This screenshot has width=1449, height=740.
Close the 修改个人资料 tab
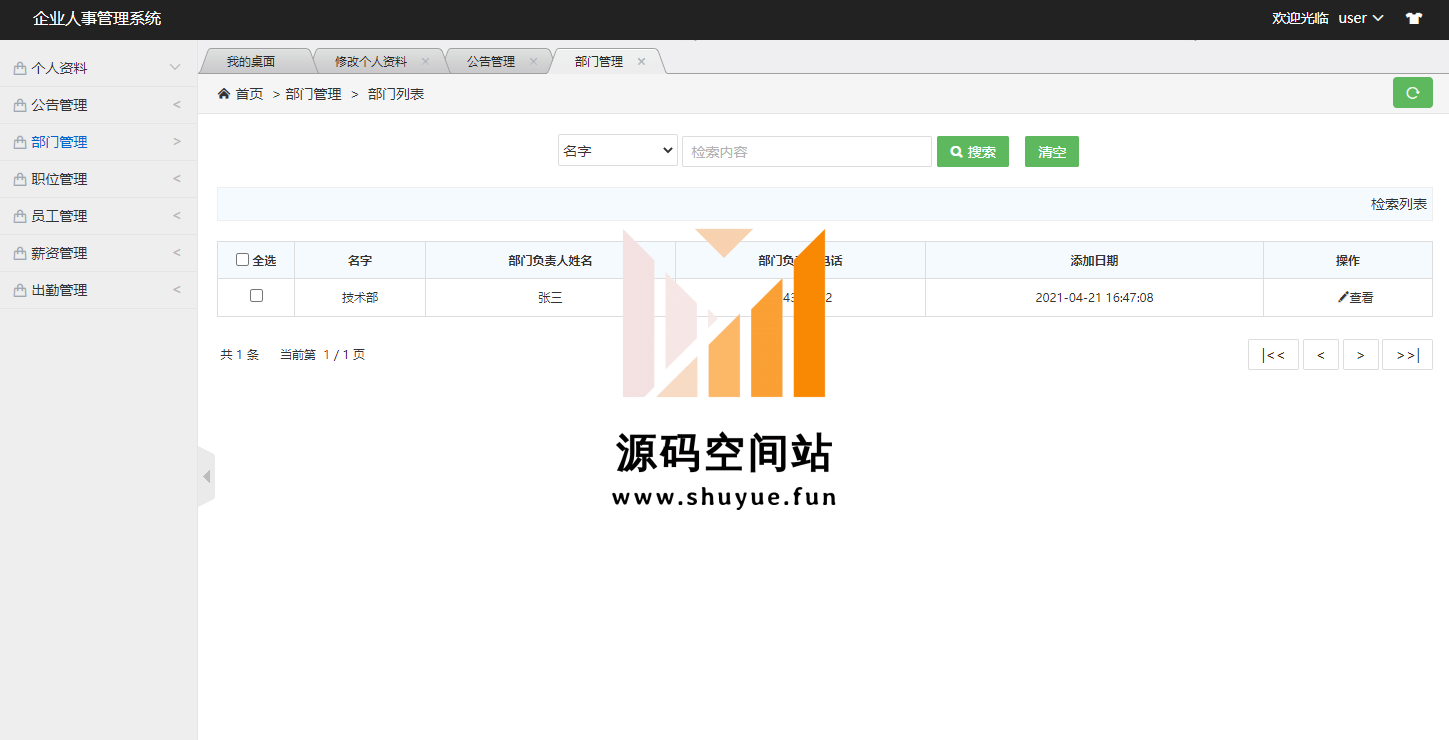click(425, 61)
